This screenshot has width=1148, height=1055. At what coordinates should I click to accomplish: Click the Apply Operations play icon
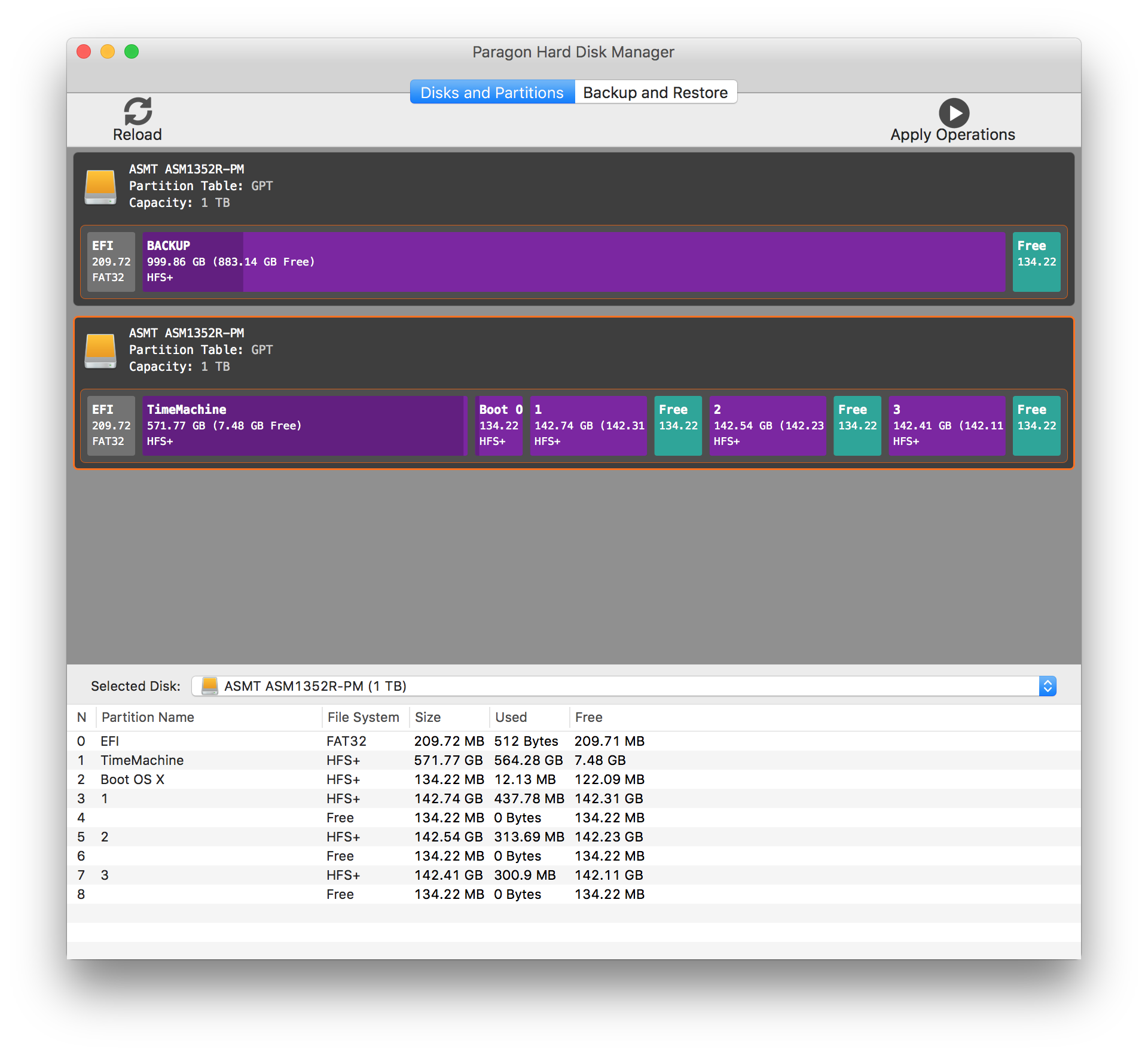954,113
